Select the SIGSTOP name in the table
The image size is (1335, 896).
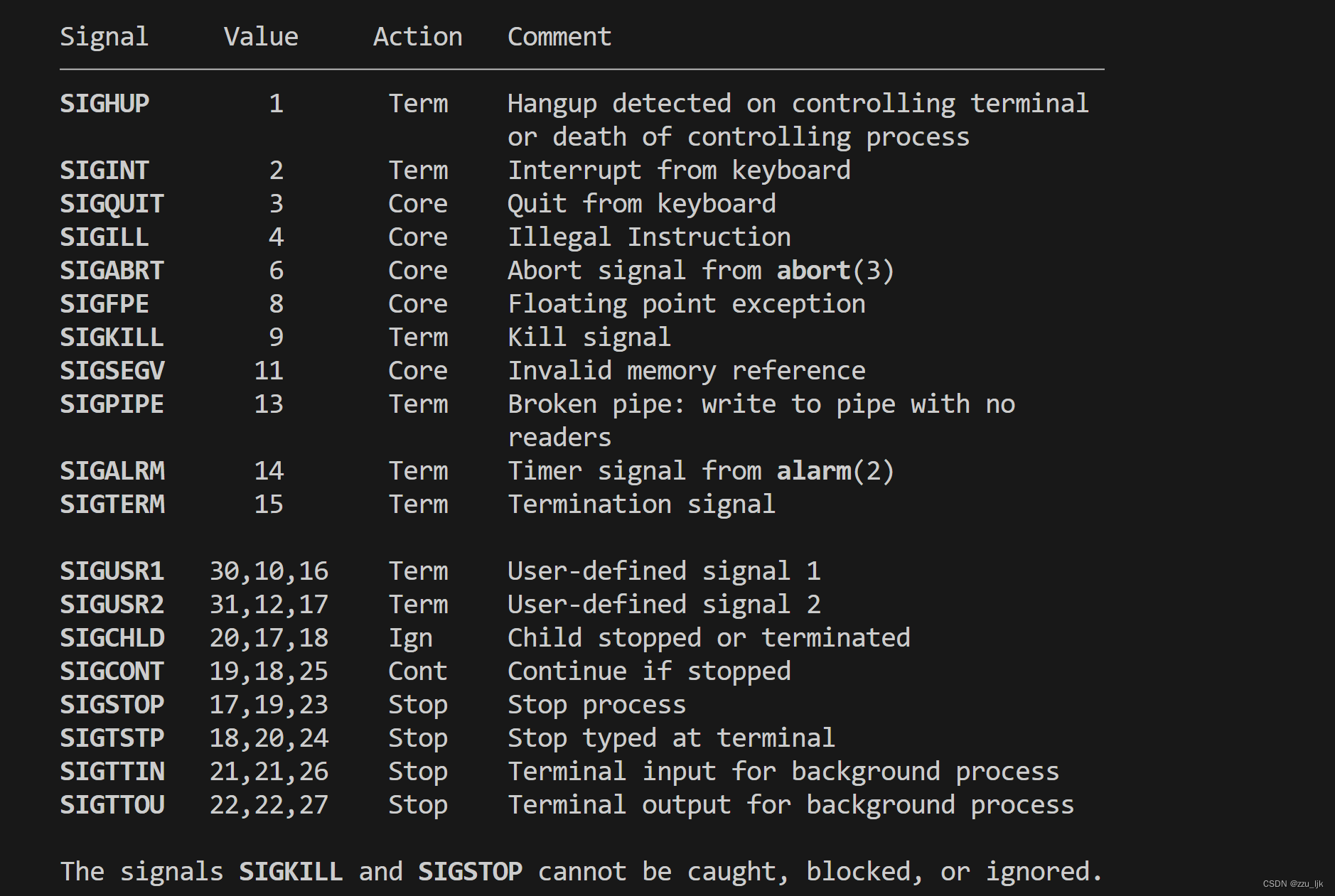(x=112, y=705)
